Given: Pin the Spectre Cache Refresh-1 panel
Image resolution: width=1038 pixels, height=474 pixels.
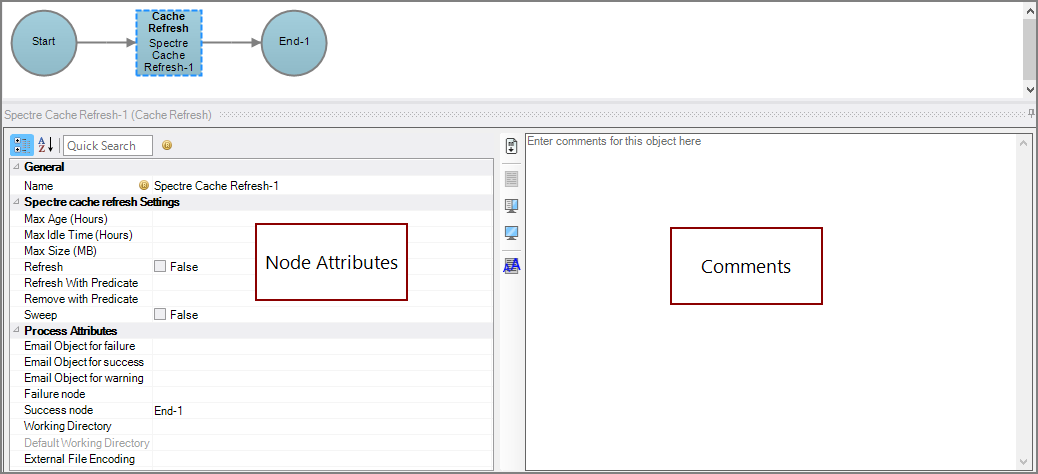Looking at the screenshot, I should coord(1031,114).
